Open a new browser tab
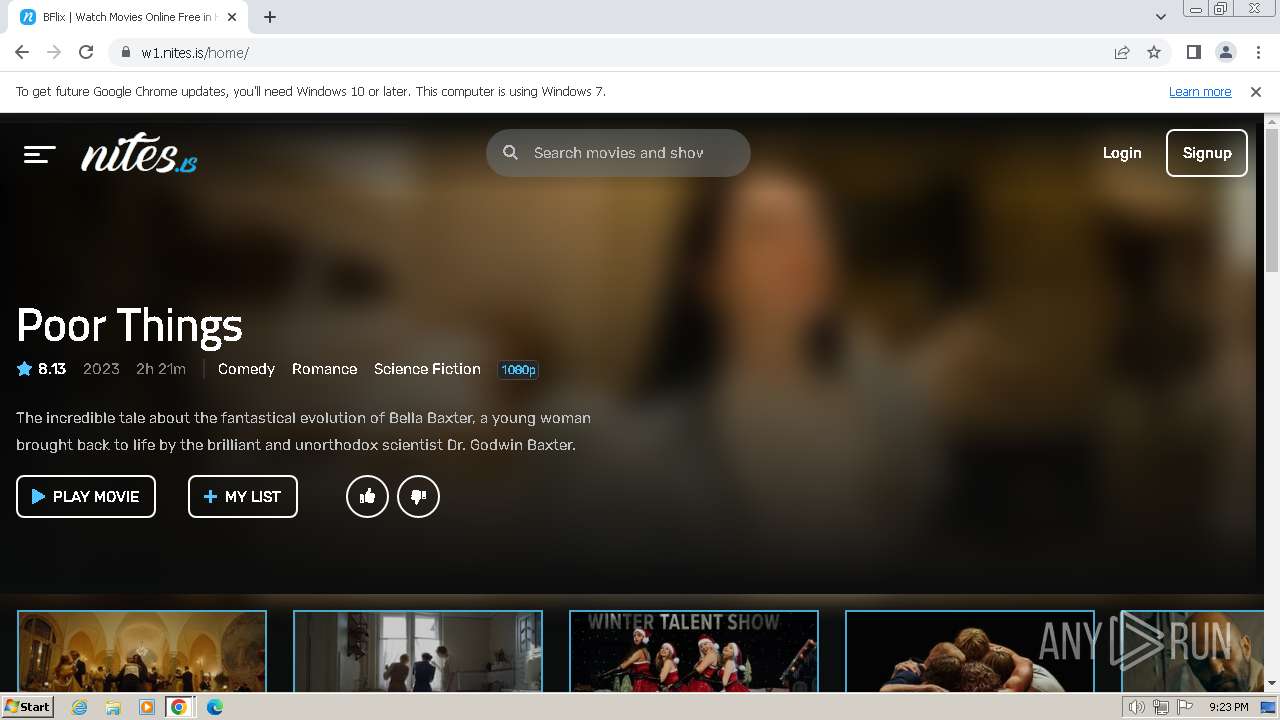 coord(270,17)
